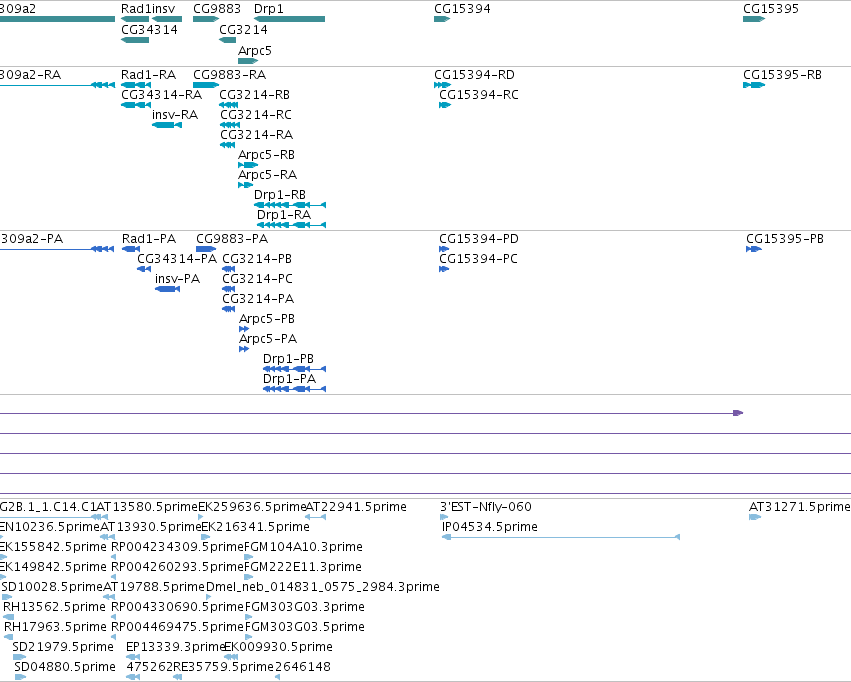The width and height of the screenshot is (851, 682).
Task: Select the CG15394-RC transcript label
Action: pyautogui.click(x=479, y=95)
